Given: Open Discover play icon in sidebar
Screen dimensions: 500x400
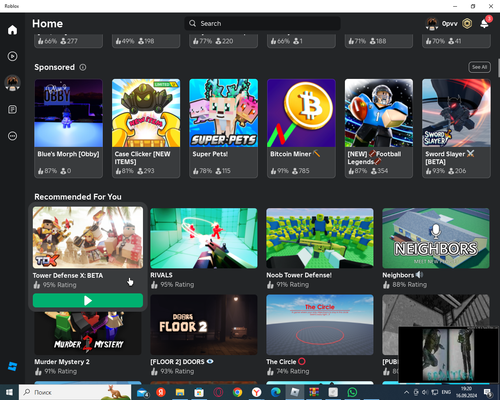Looking at the screenshot, I should point(12,56).
